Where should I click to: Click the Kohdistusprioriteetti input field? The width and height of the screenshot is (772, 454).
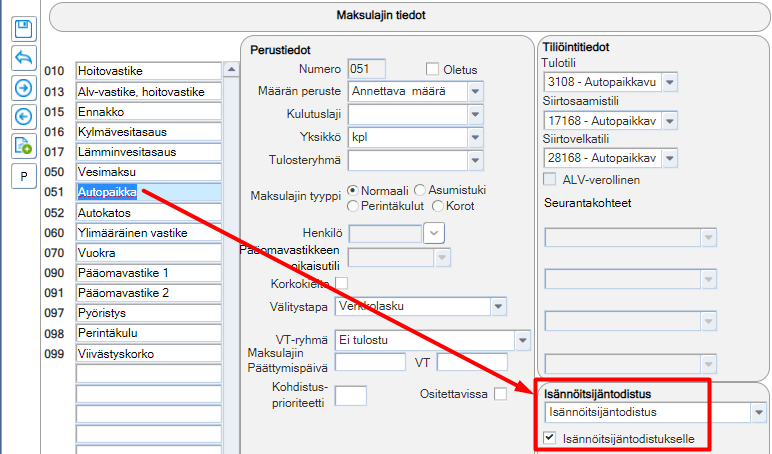pyautogui.click(x=351, y=395)
